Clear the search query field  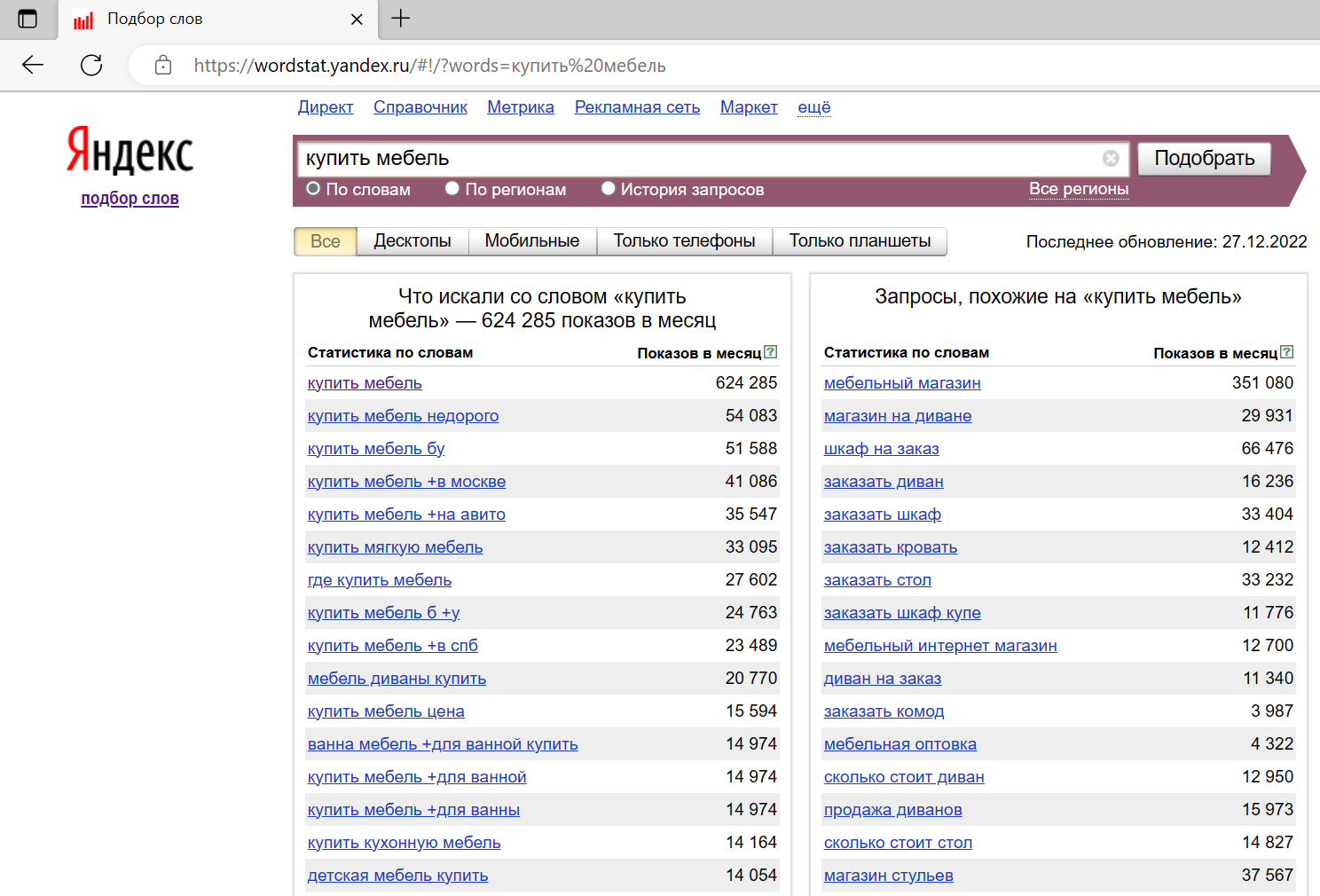pyautogui.click(x=1111, y=158)
